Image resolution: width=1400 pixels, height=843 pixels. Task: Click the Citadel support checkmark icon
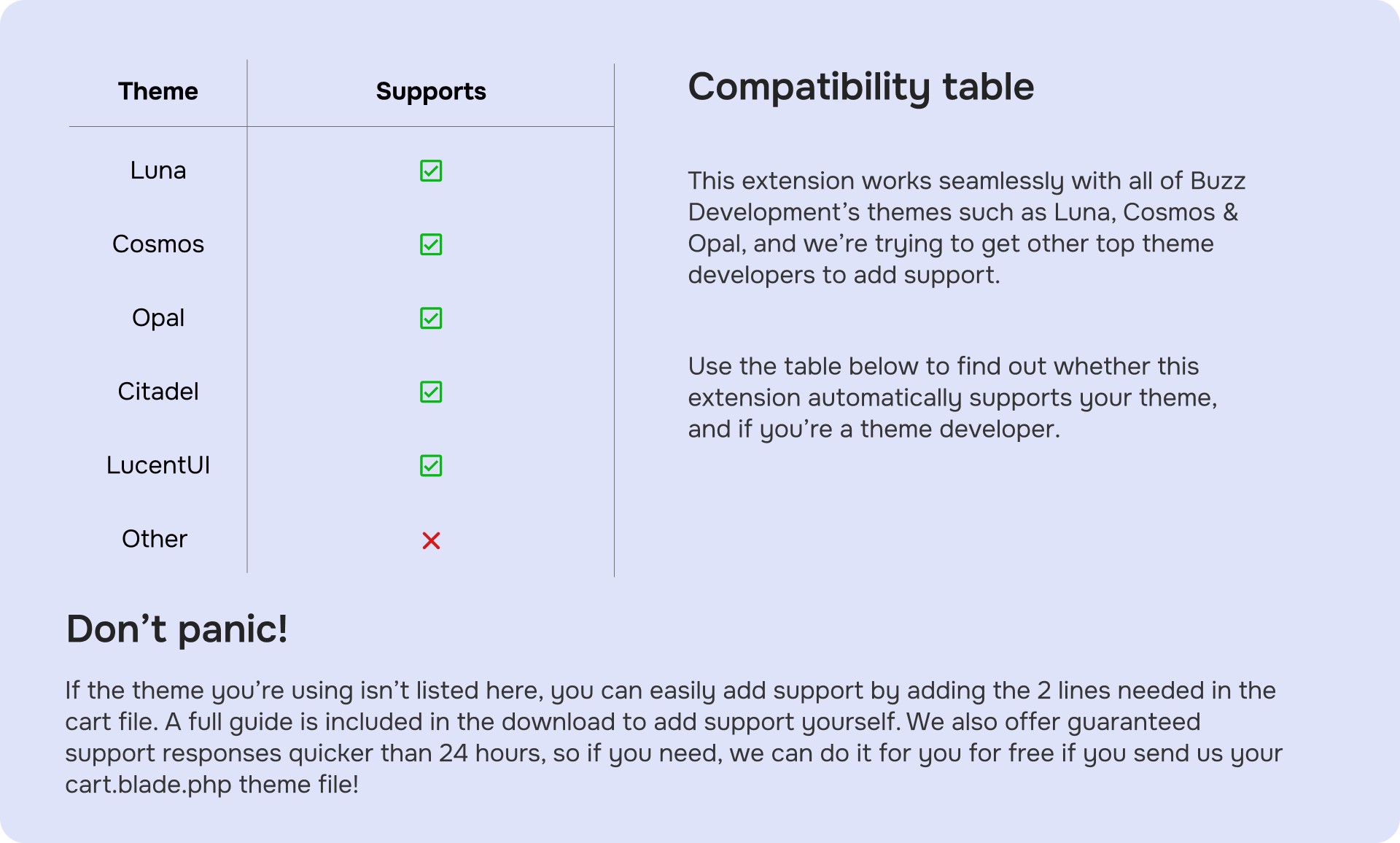[431, 392]
